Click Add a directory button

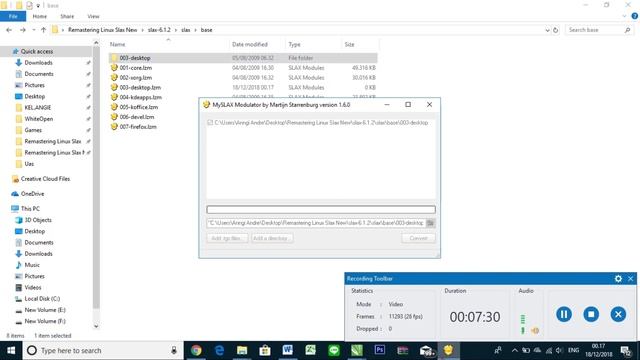(x=271, y=238)
